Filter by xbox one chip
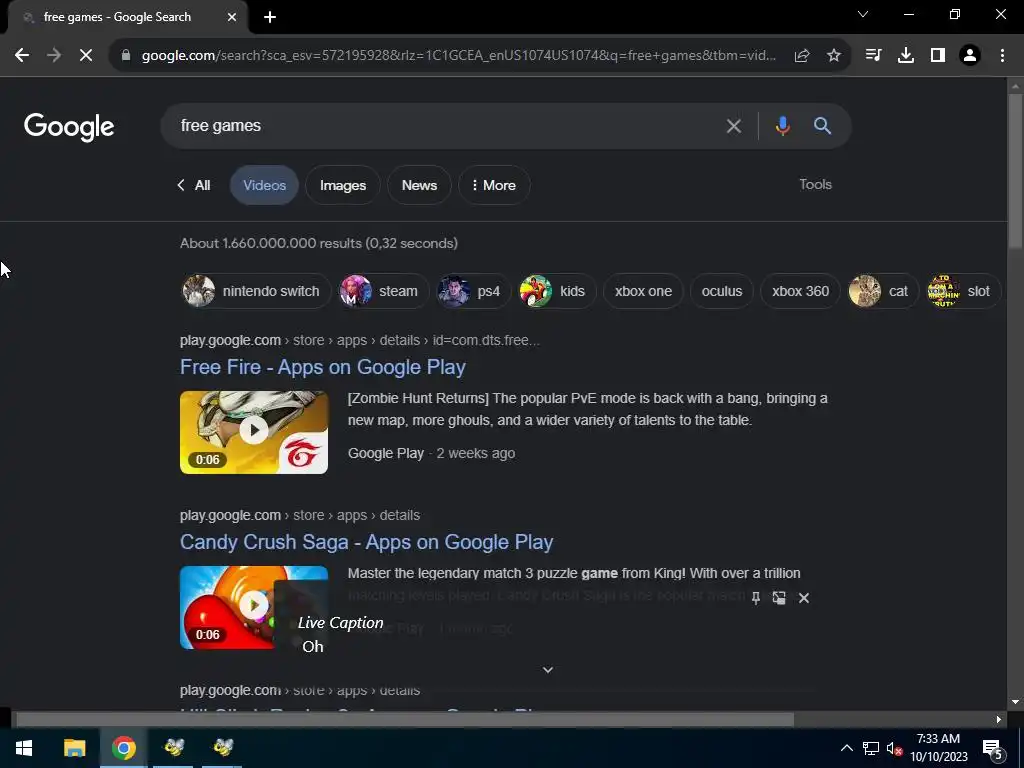The image size is (1024, 768). coord(643,291)
